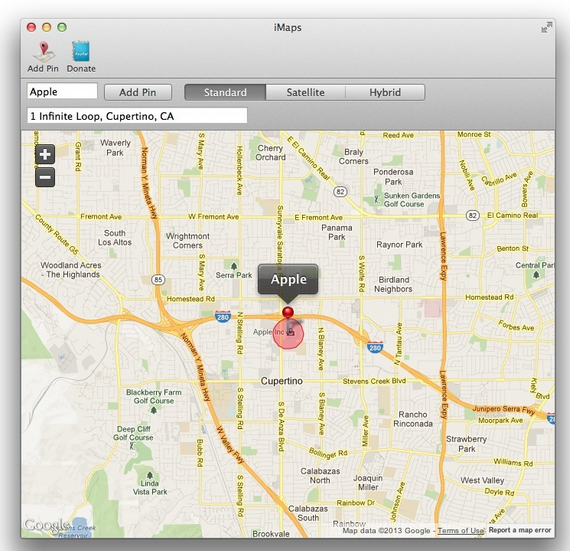Image resolution: width=570 pixels, height=551 pixels.
Task: Click the Calabazas South label
Action: pos(308,513)
